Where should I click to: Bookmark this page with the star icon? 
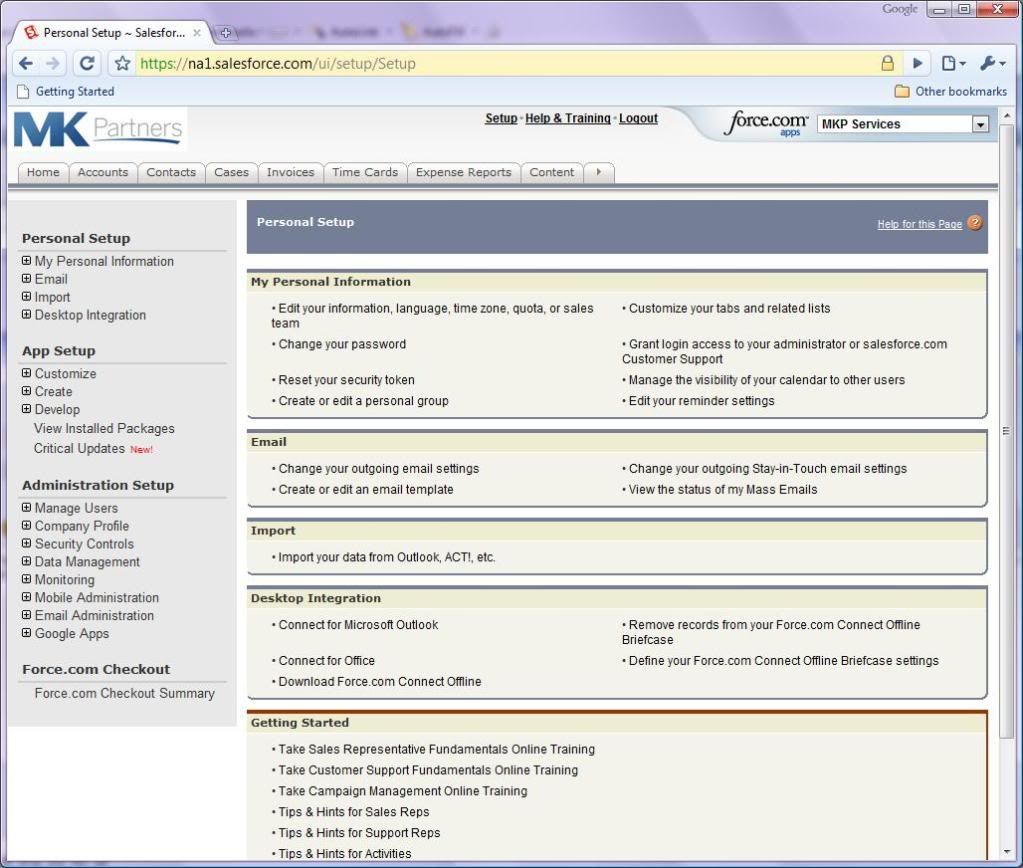click(x=122, y=63)
